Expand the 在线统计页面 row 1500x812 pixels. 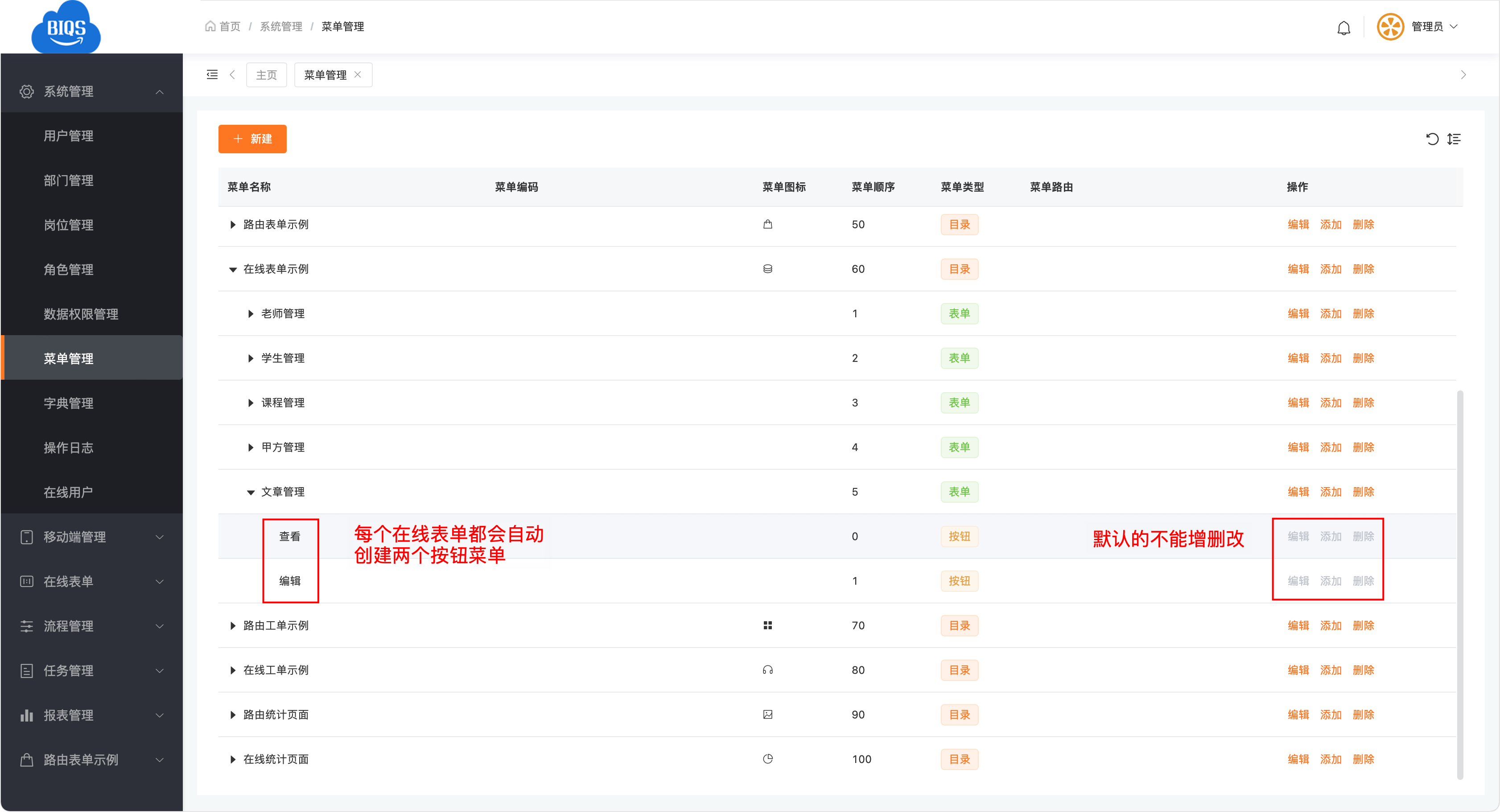pyautogui.click(x=233, y=759)
